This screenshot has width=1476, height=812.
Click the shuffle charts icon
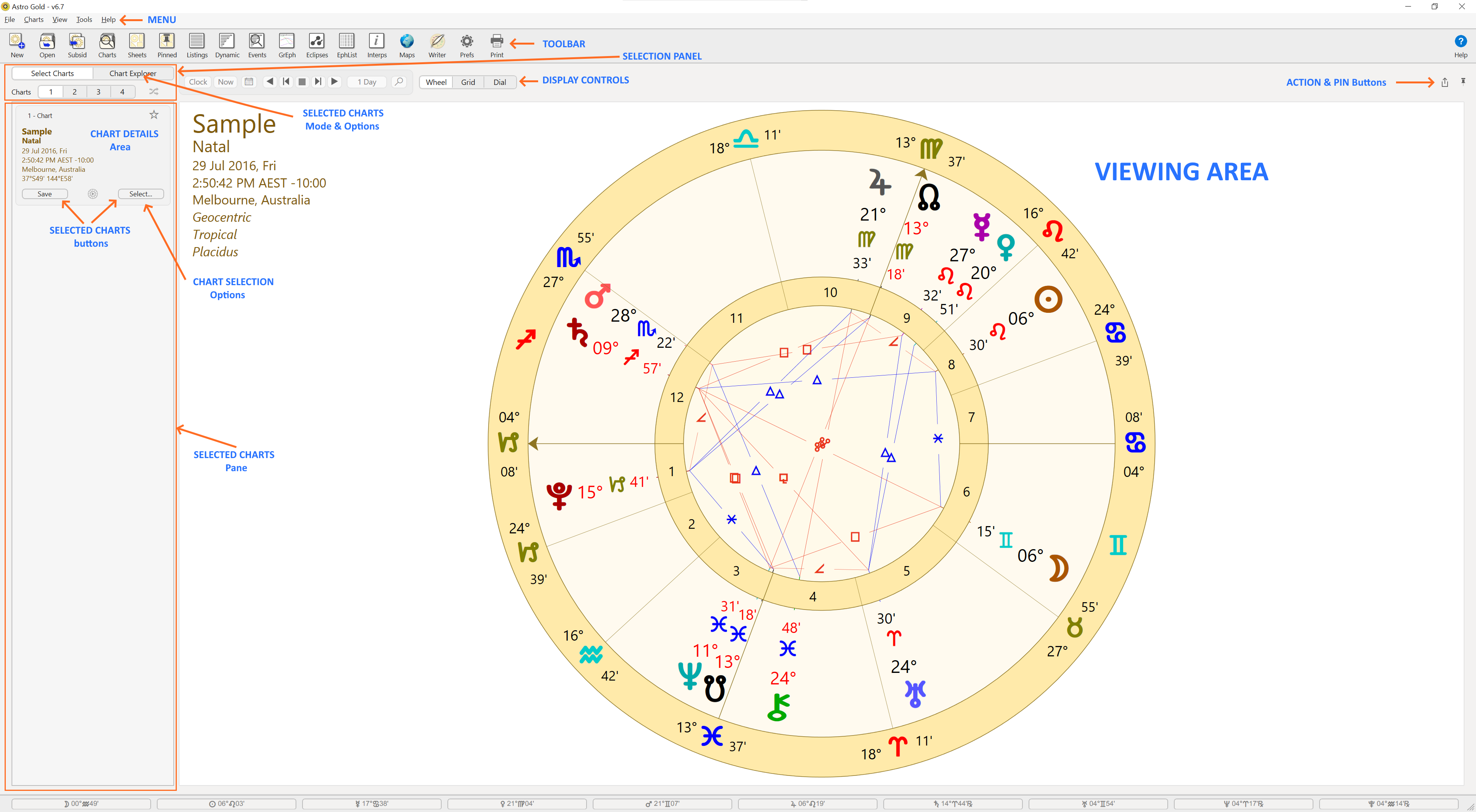154,91
